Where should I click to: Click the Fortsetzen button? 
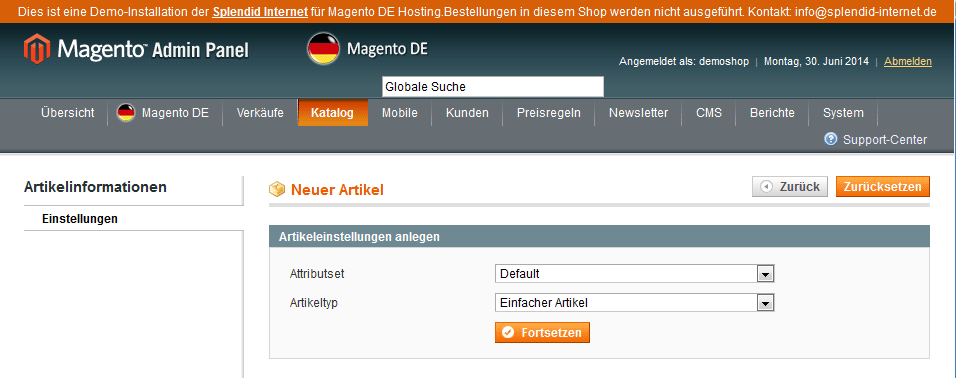pyautogui.click(x=542, y=333)
